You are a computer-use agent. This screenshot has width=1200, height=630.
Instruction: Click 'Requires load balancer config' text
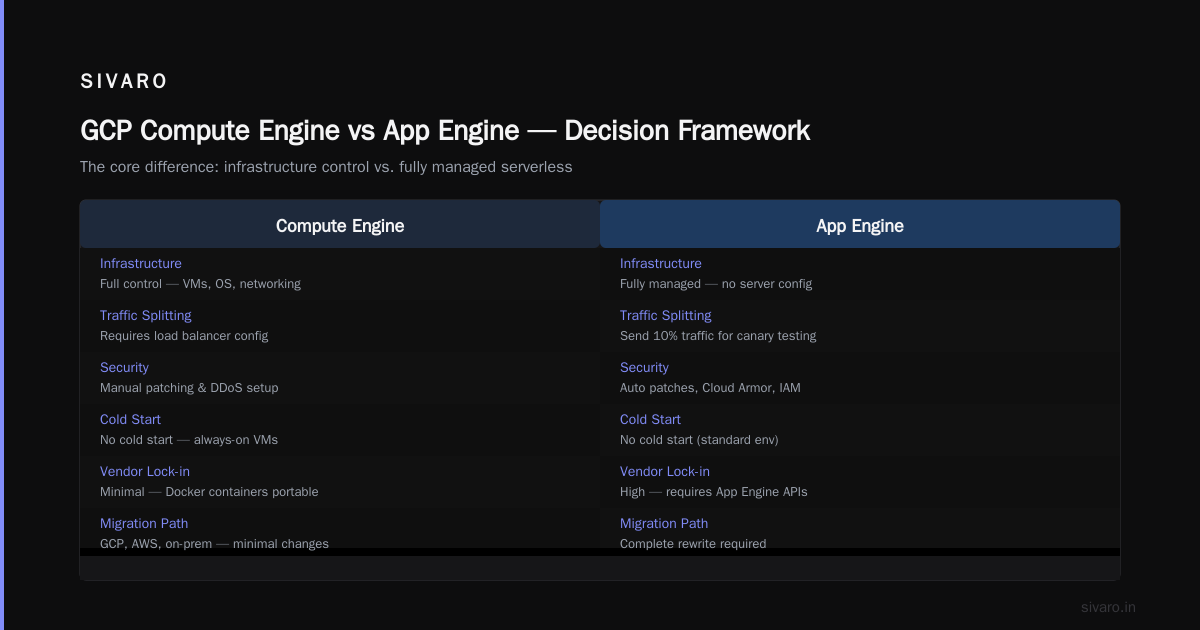click(x=184, y=336)
